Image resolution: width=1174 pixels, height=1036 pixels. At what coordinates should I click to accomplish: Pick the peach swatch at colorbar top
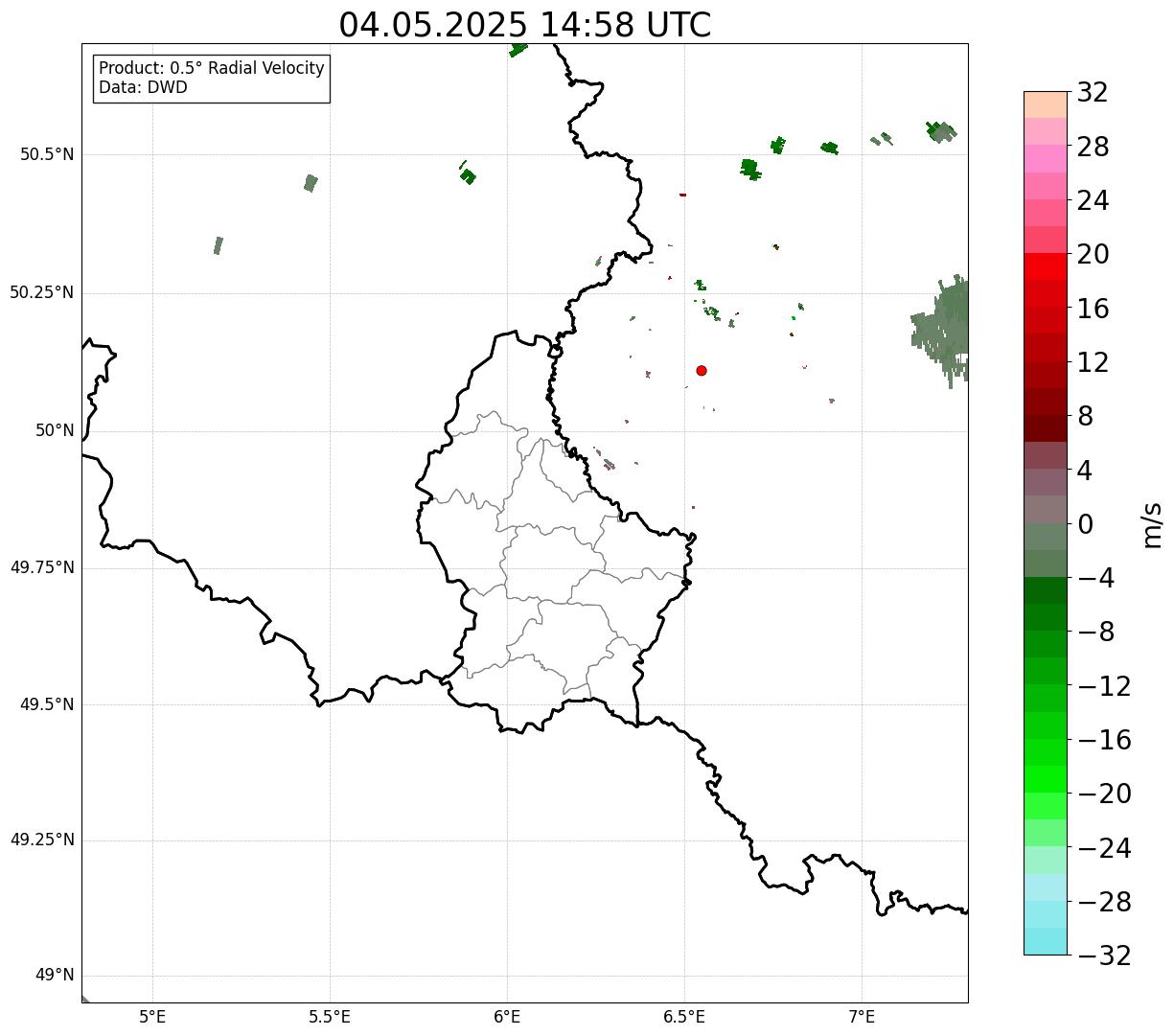(1046, 104)
